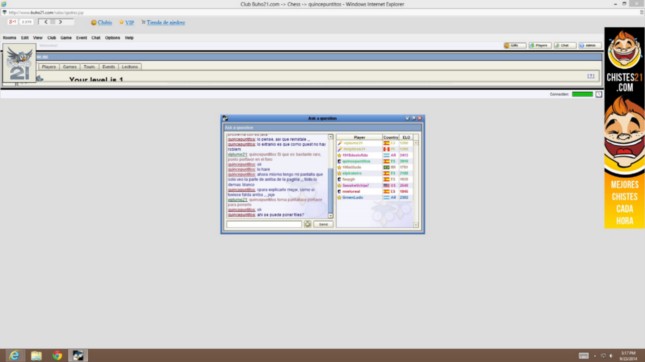Viewport: 645px width, 362px height.
Task: Open File Explorer from the taskbar
Action: pos(36,355)
